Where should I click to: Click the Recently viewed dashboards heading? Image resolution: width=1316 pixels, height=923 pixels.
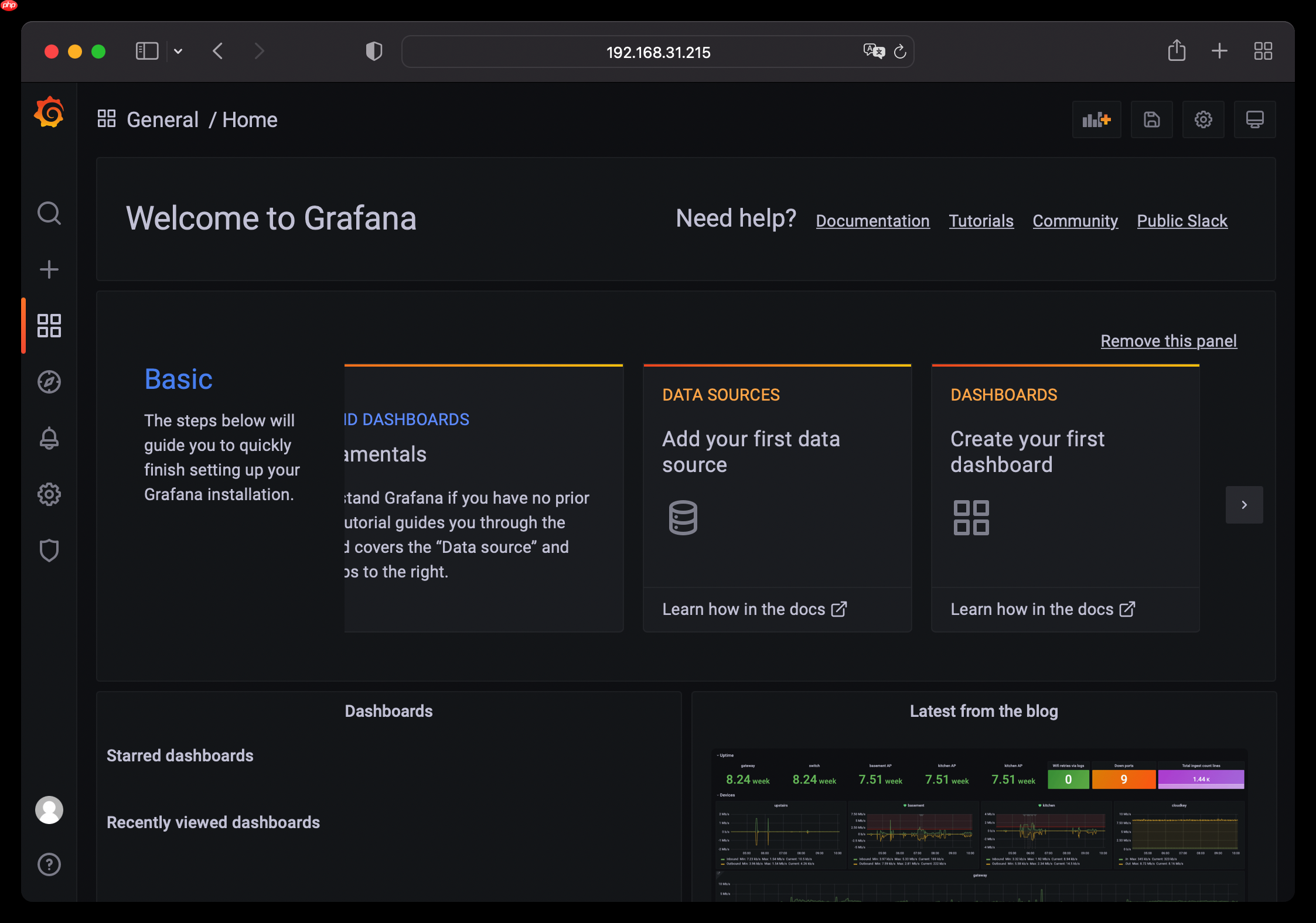213,822
